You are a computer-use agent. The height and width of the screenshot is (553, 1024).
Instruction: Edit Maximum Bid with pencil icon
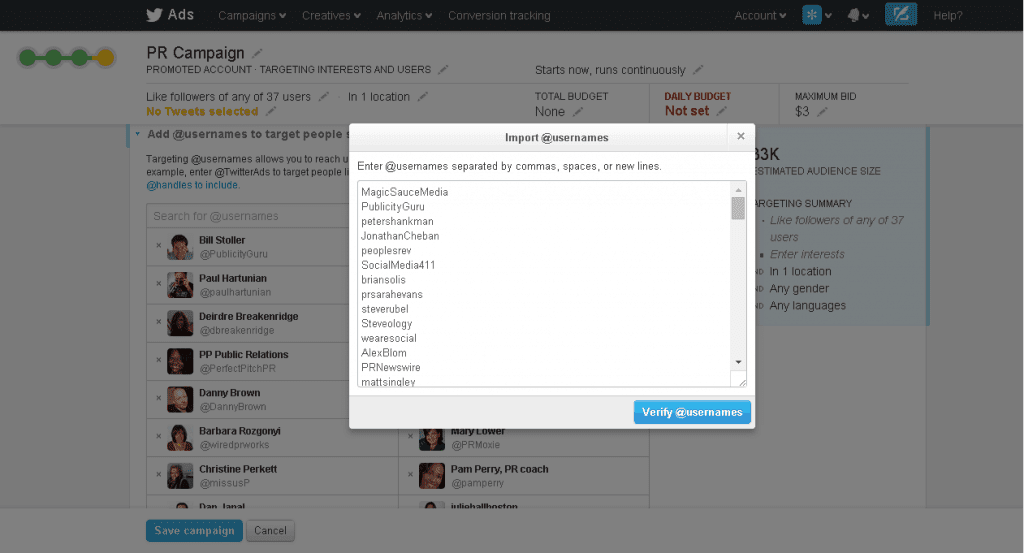822,112
